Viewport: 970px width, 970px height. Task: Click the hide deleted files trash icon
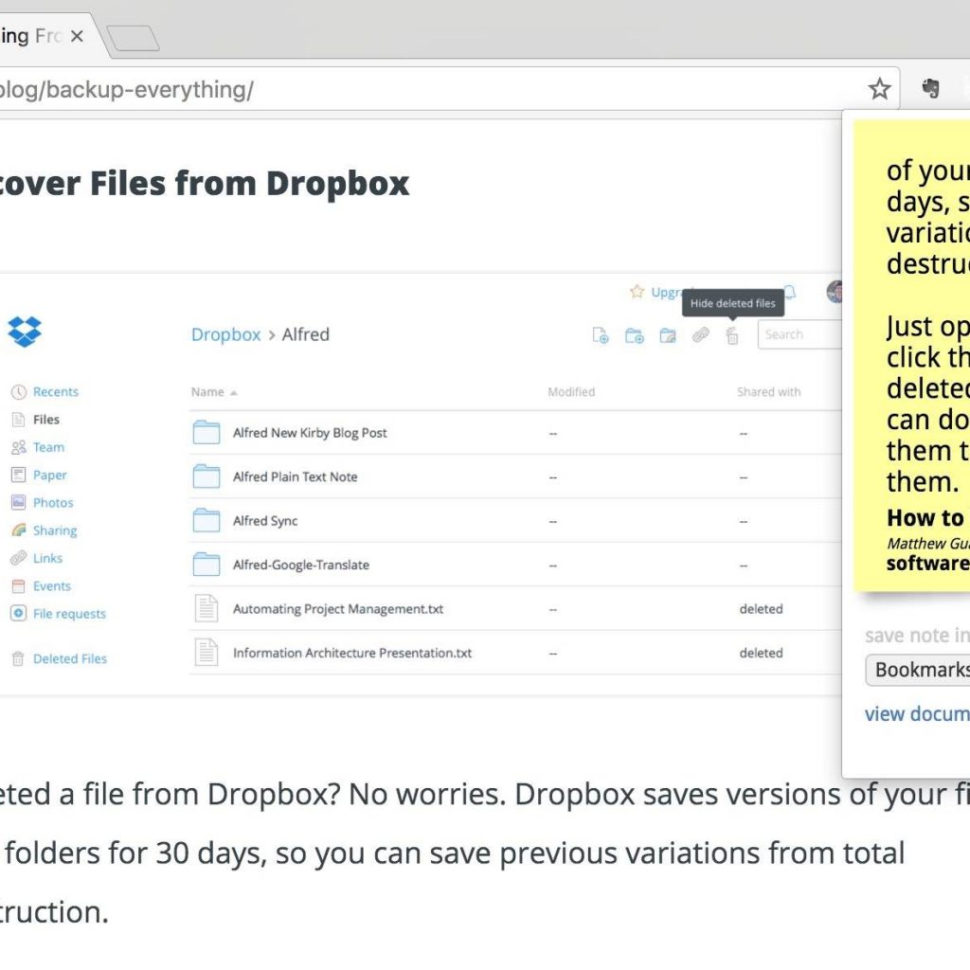732,336
